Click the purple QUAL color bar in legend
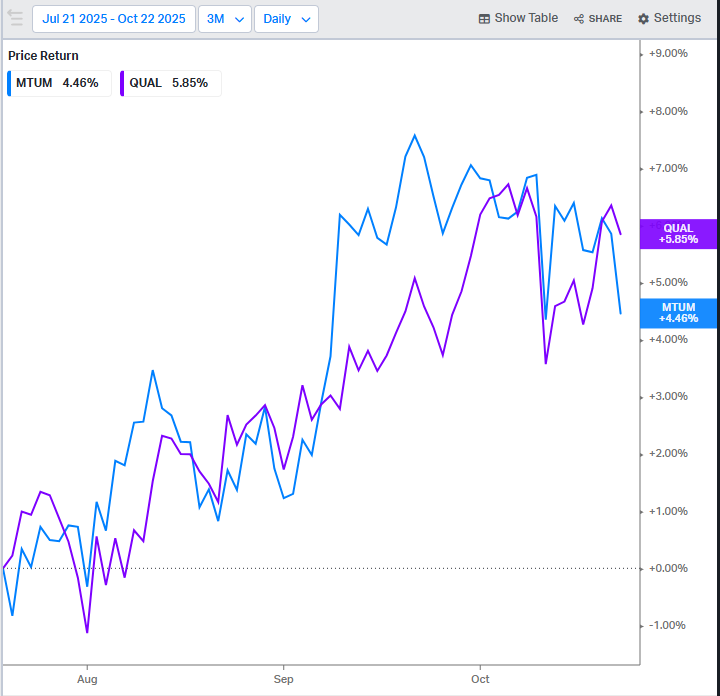The height and width of the screenshot is (696, 720). [122, 83]
